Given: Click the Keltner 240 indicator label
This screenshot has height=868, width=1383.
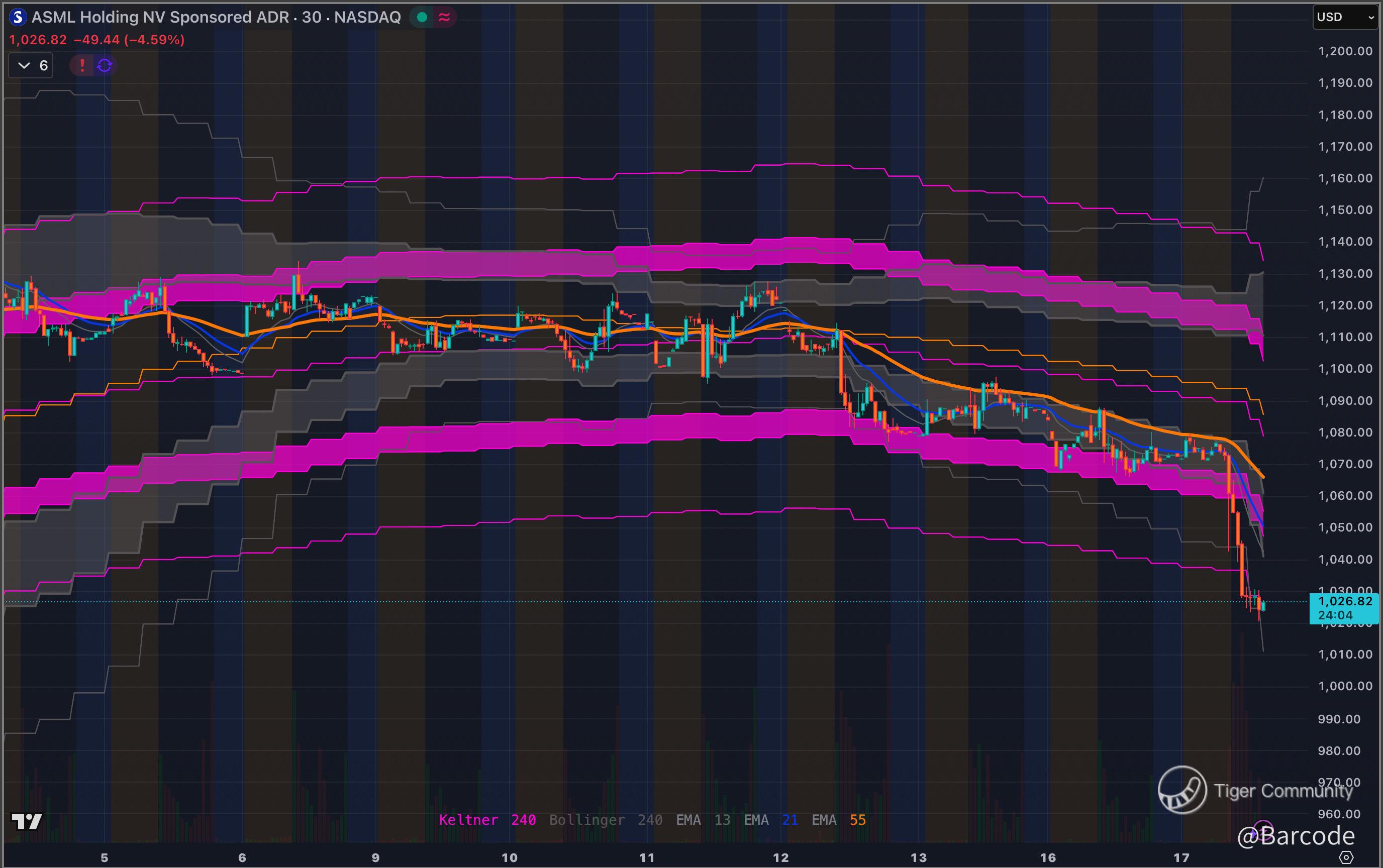Looking at the screenshot, I should point(487,820).
